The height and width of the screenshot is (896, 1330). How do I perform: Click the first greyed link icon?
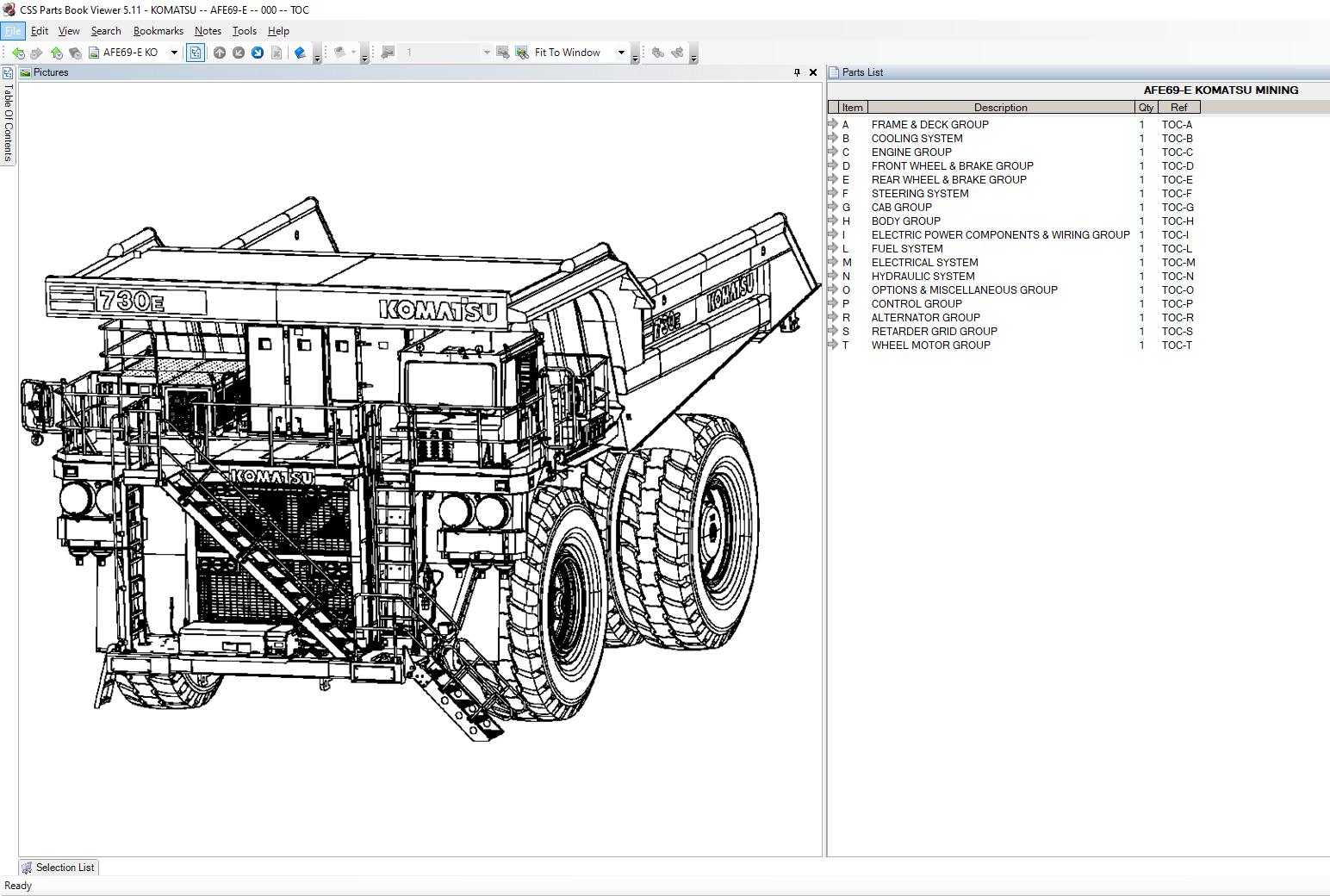pos(658,53)
